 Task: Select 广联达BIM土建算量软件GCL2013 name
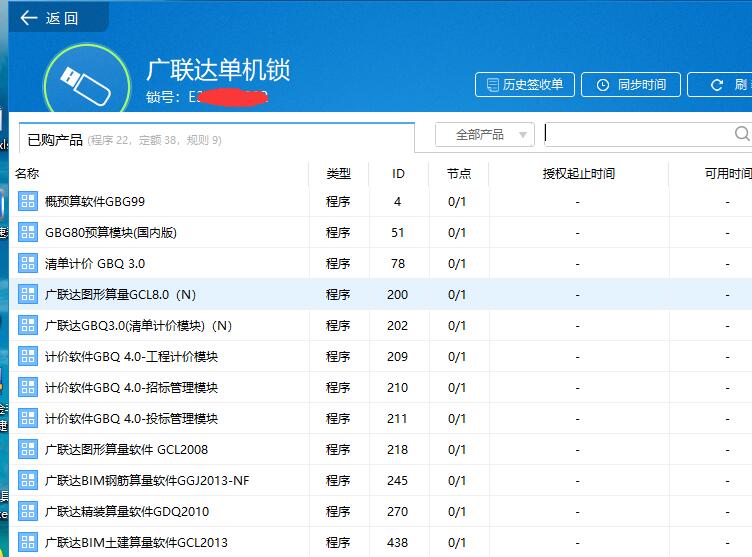click(x=136, y=543)
